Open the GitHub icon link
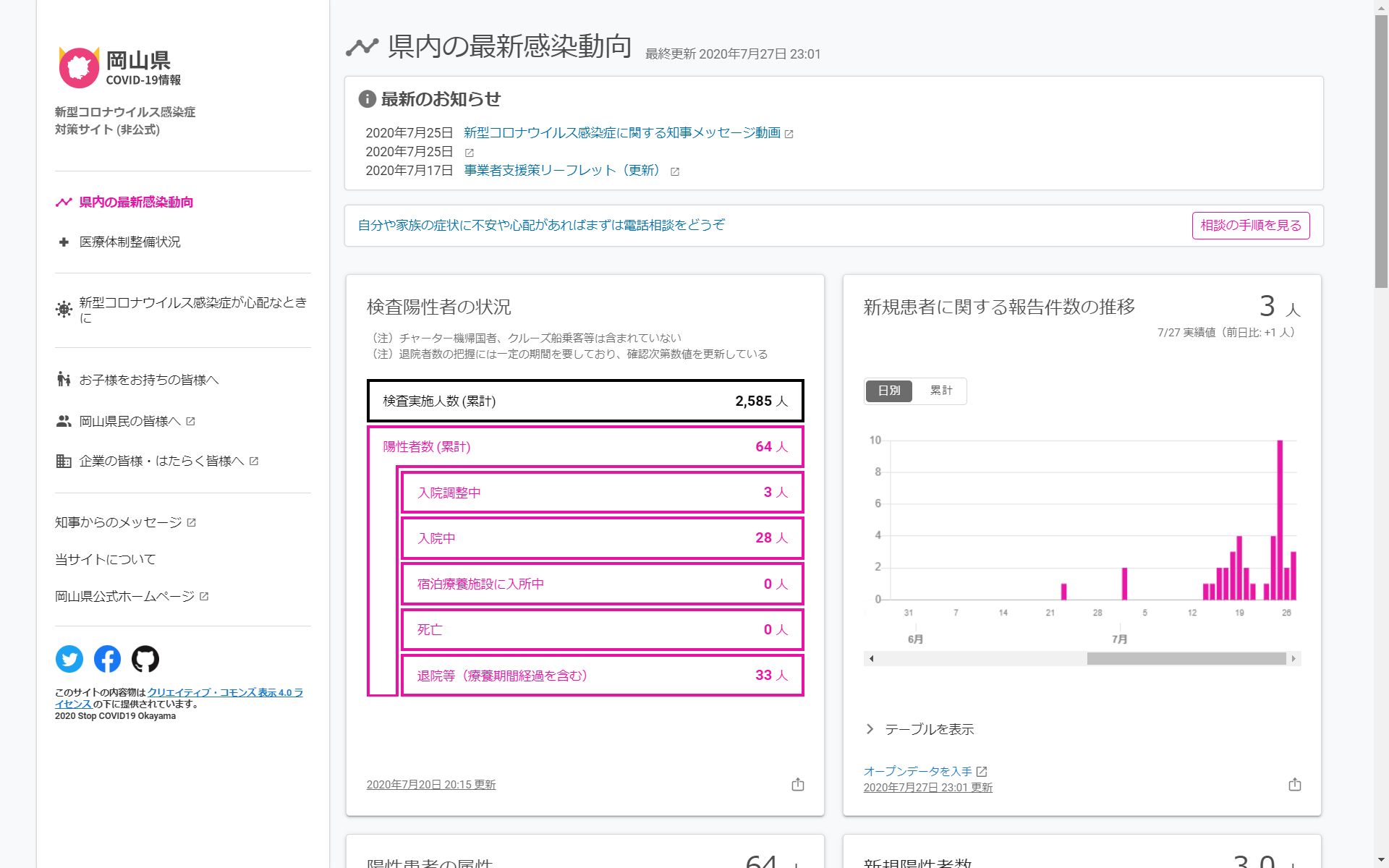Image resolution: width=1389 pixels, height=868 pixels. coord(145,659)
